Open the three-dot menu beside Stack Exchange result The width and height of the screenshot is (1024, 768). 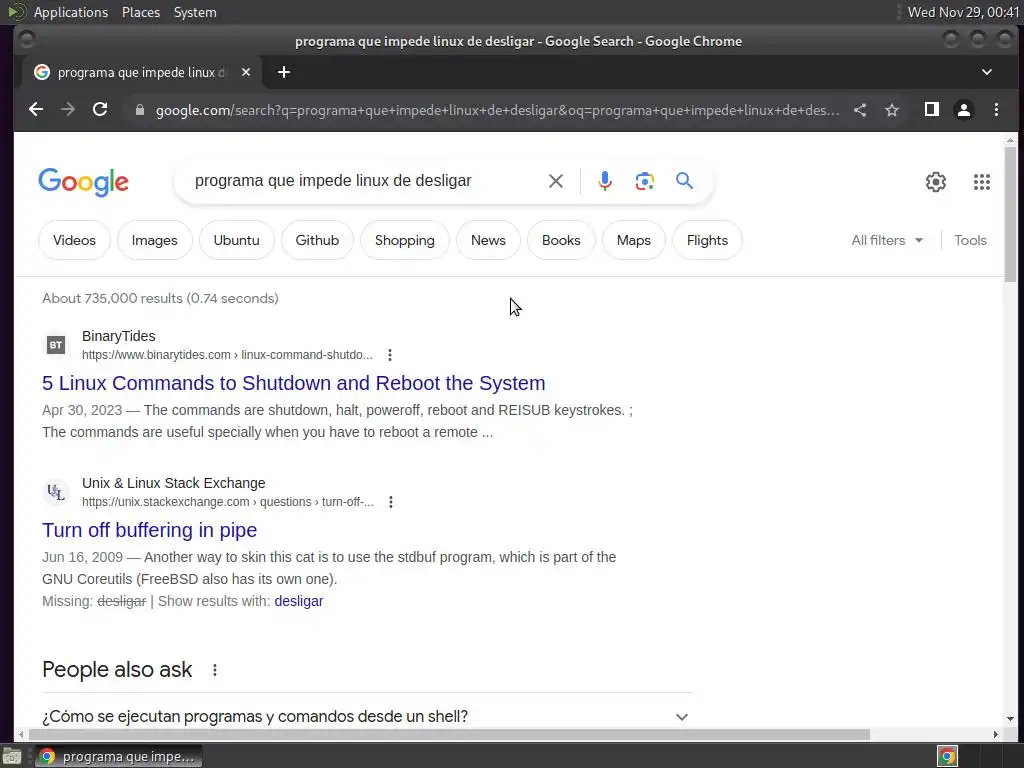point(391,502)
